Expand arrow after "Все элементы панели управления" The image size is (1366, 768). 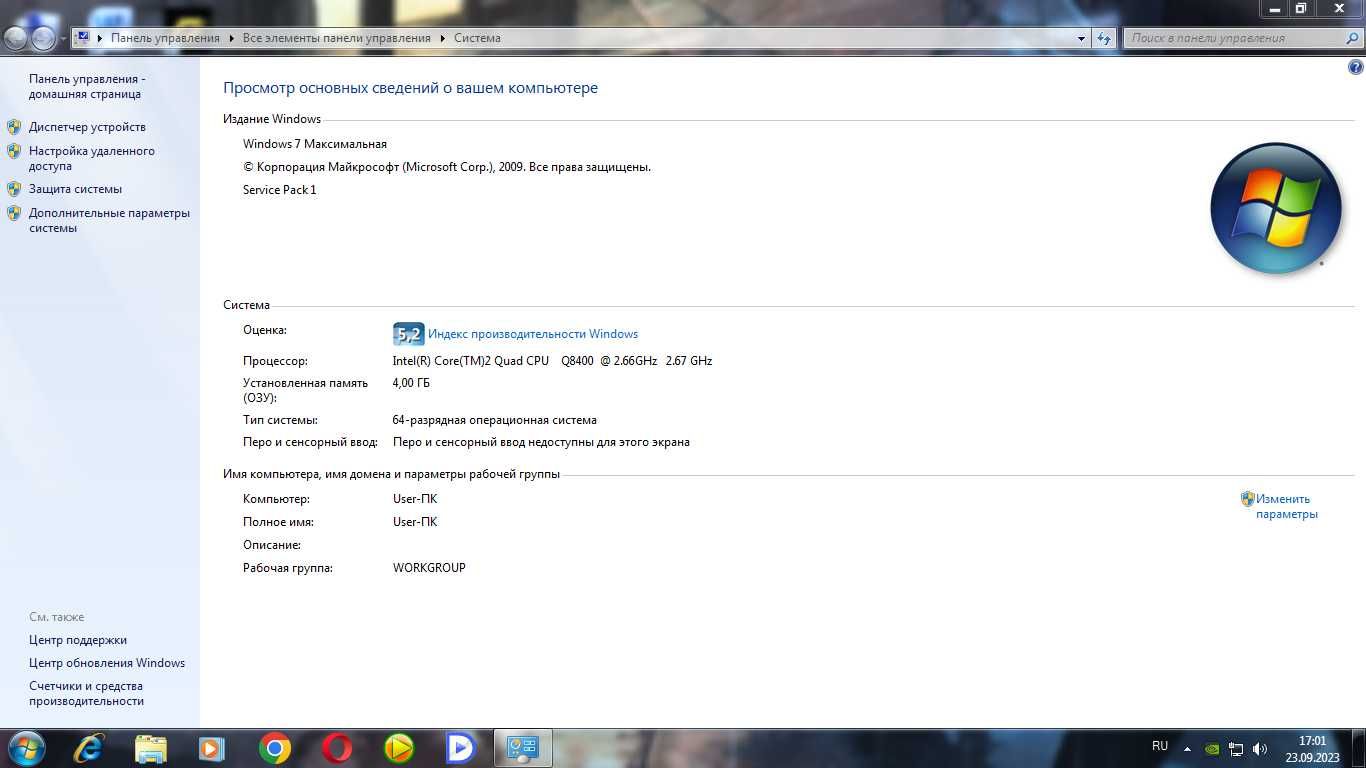pyautogui.click(x=442, y=38)
